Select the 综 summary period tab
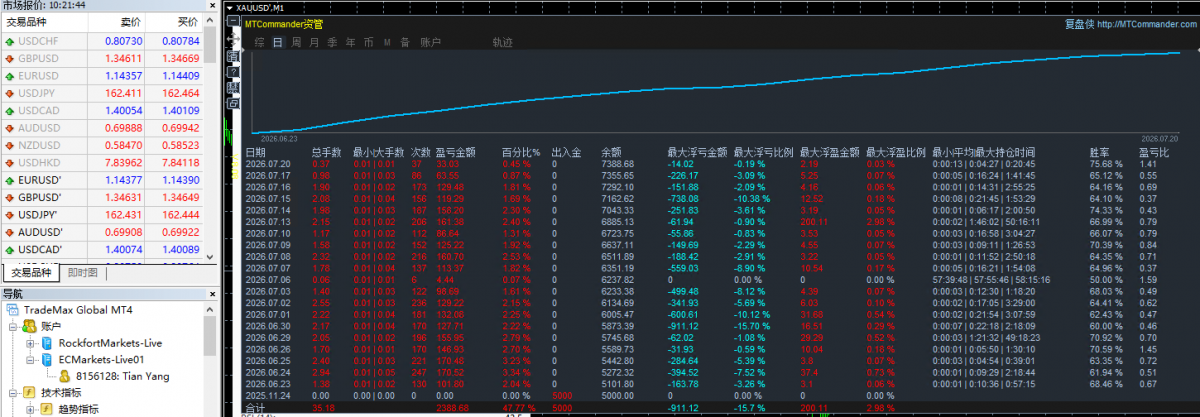The image size is (1200, 417). 259,42
